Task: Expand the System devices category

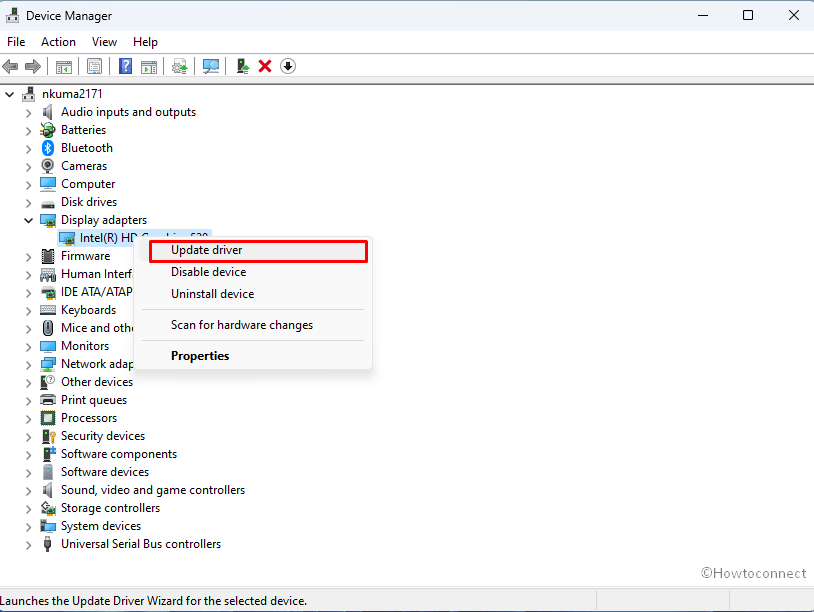Action: click(x=29, y=526)
